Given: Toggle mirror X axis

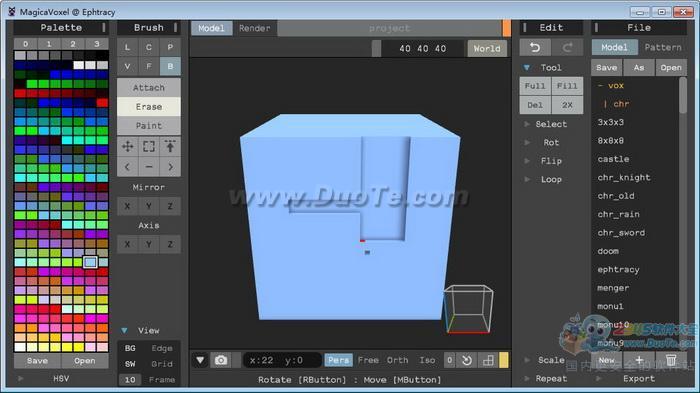Looking at the screenshot, I should [128, 206].
